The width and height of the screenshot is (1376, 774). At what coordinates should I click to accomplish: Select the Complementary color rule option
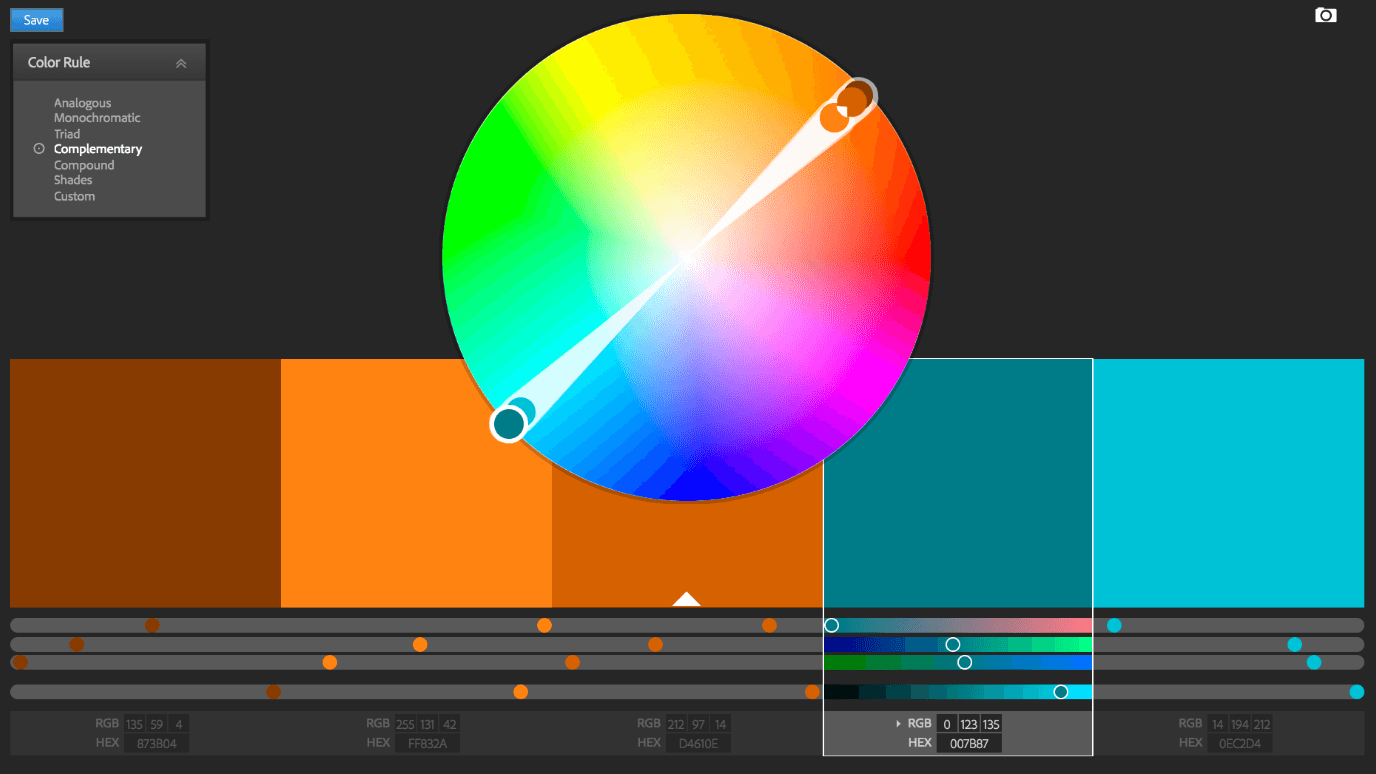98,149
